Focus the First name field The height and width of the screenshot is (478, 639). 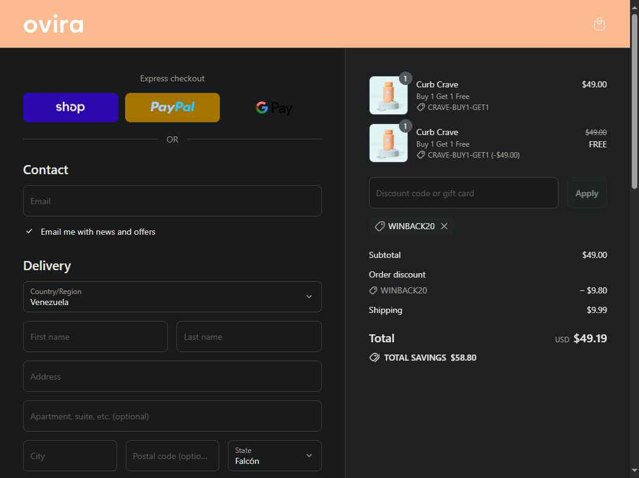coord(95,337)
